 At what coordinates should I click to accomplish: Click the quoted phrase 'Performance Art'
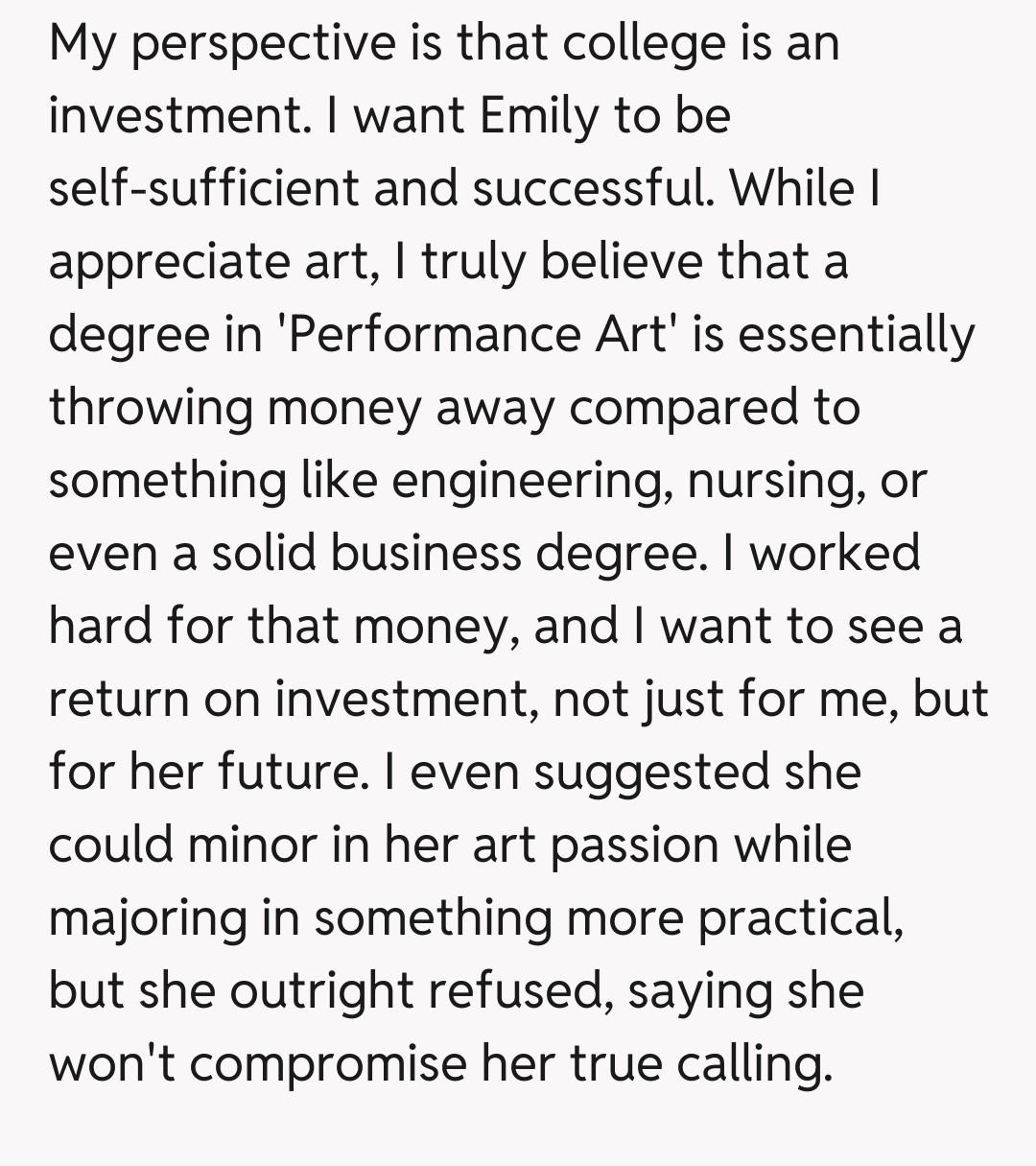click(x=479, y=334)
